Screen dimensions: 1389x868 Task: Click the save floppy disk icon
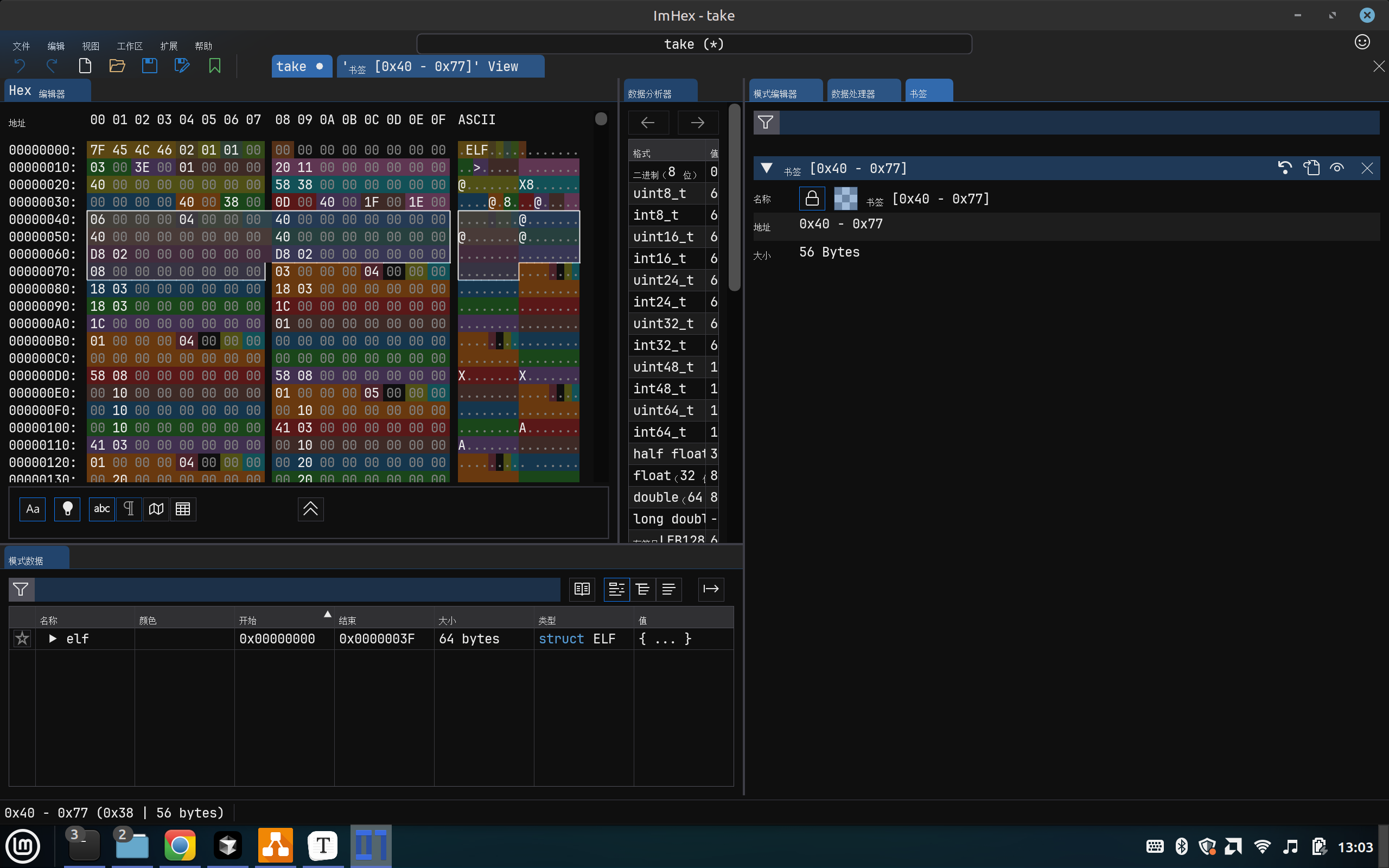pos(149,66)
